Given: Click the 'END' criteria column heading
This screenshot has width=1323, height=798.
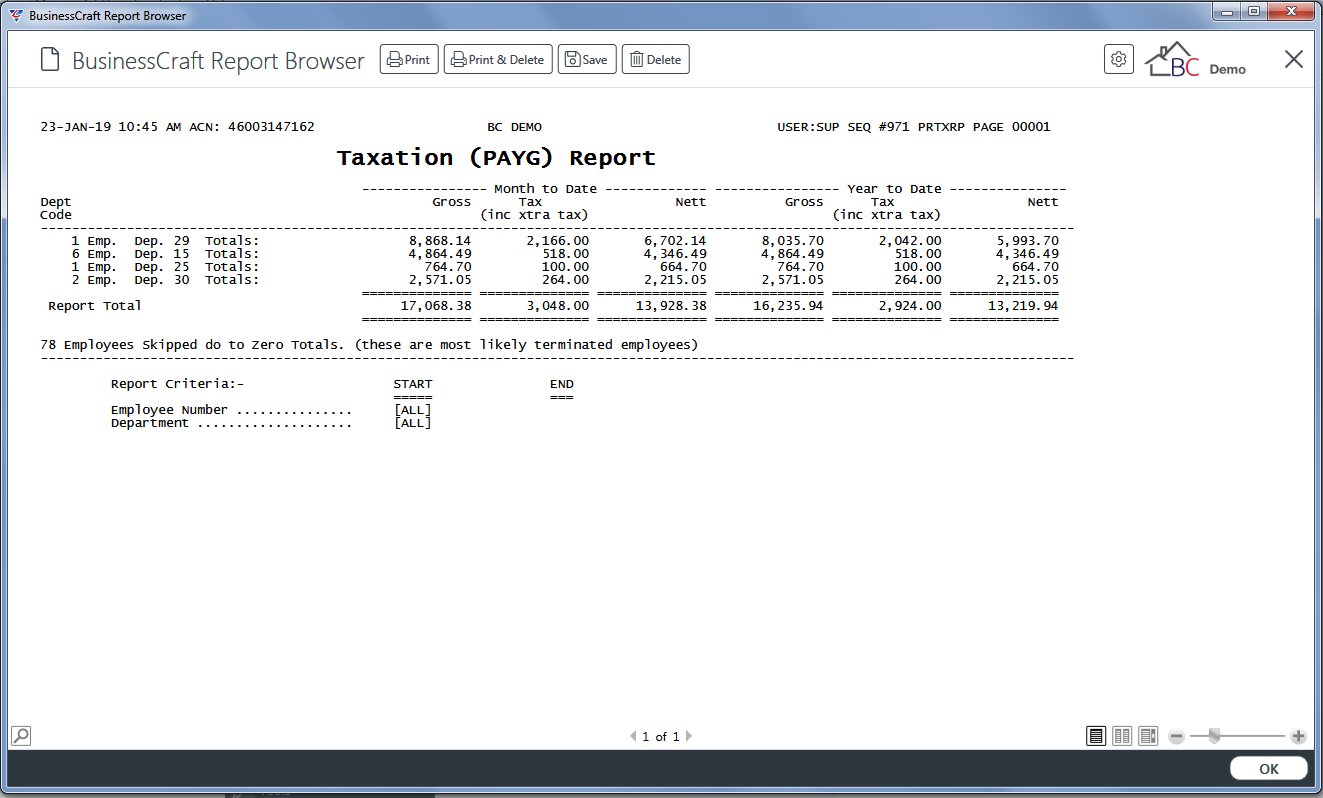Looking at the screenshot, I should [x=562, y=384].
